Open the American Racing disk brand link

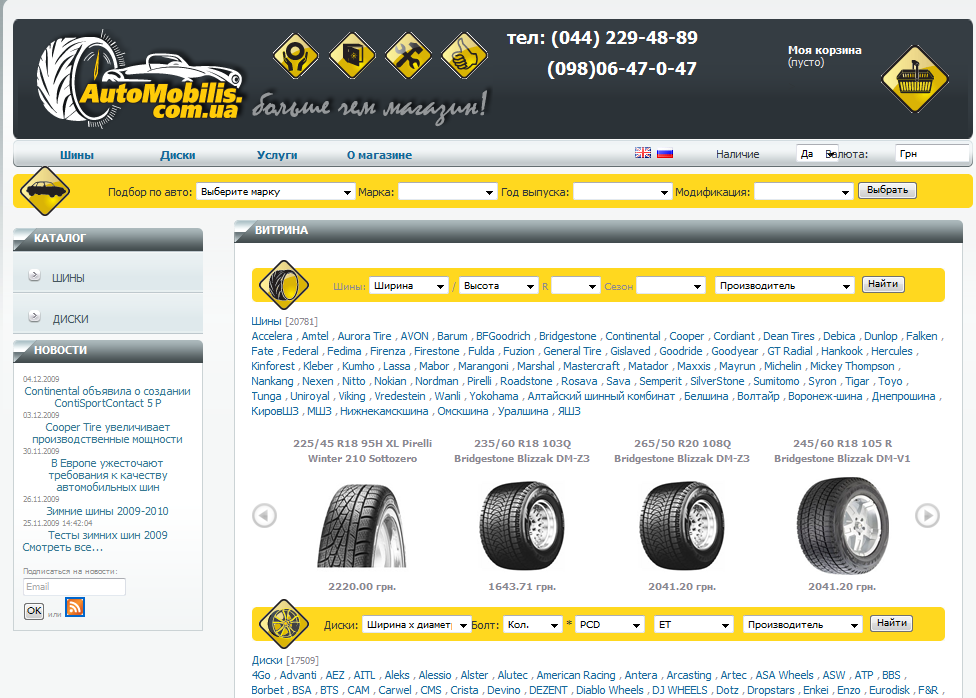click(x=576, y=675)
